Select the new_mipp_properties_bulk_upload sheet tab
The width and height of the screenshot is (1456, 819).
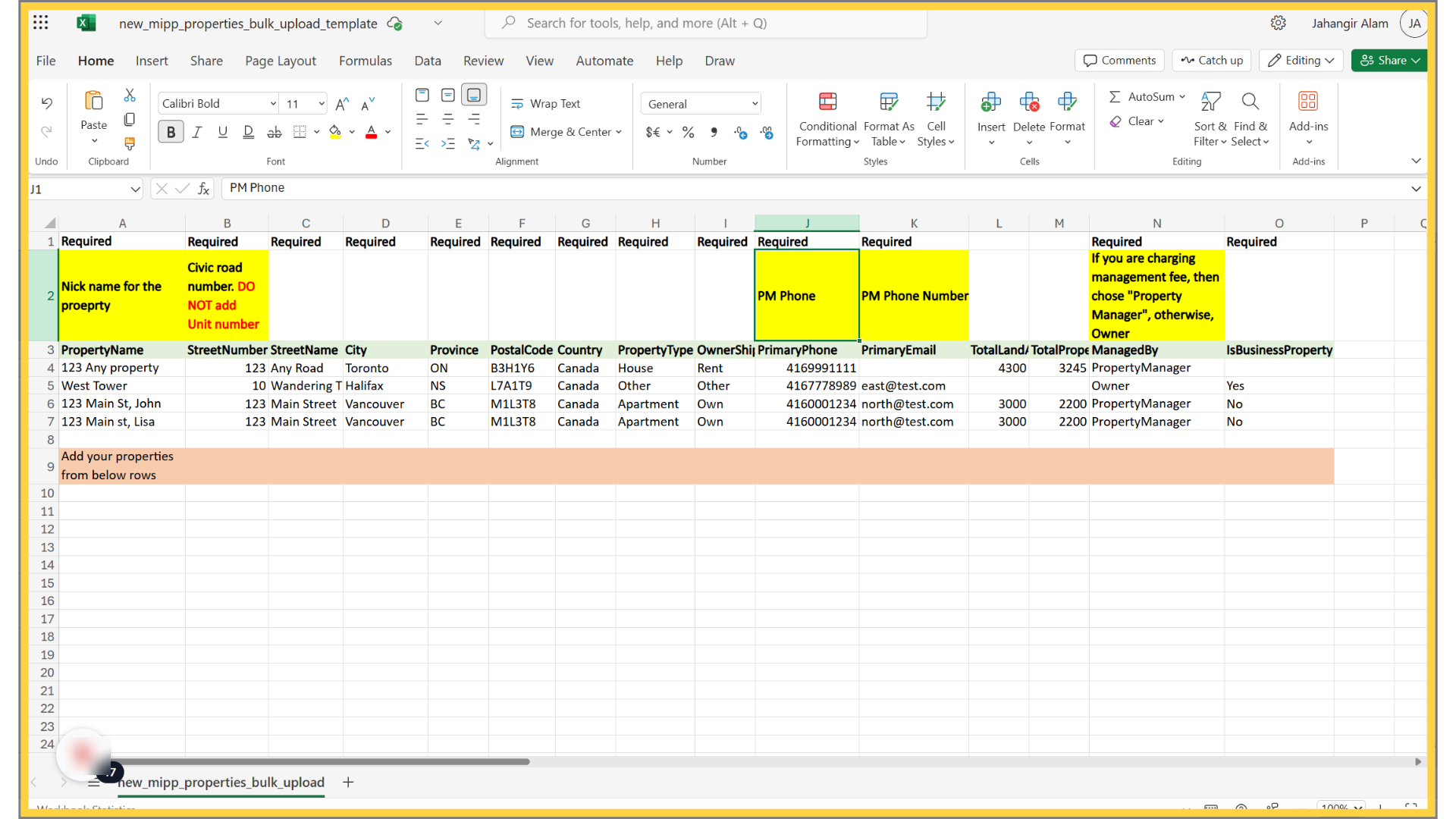click(221, 782)
